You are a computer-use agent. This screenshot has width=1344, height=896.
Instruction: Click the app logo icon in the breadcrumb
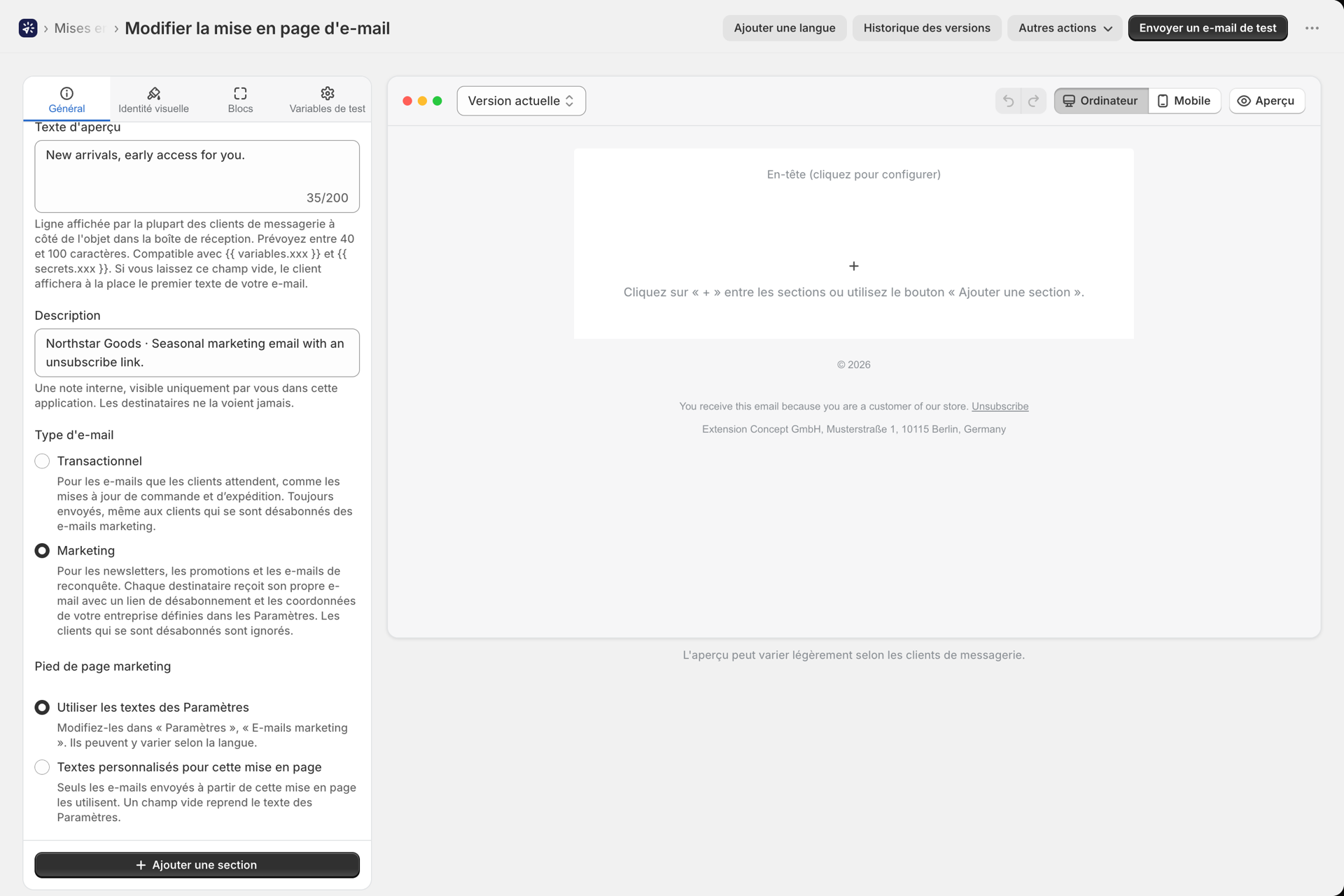[x=28, y=28]
